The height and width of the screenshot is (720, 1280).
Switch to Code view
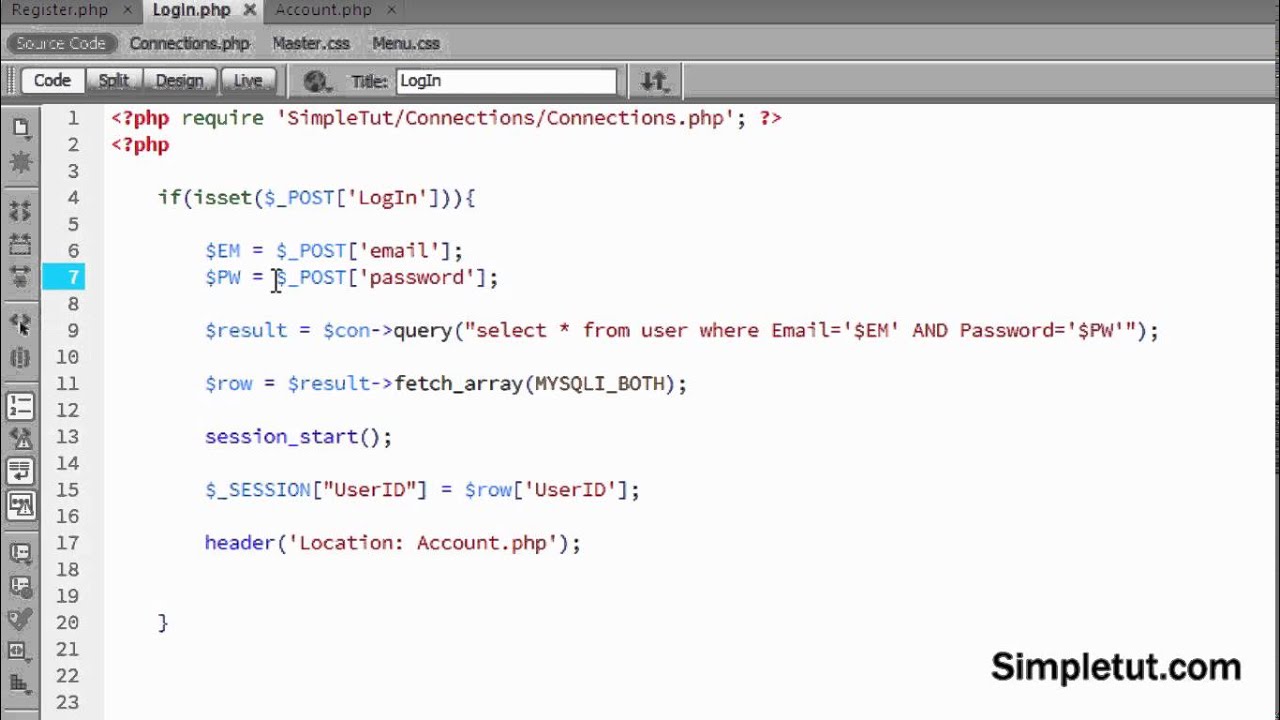pyautogui.click(x=52, y=81)
